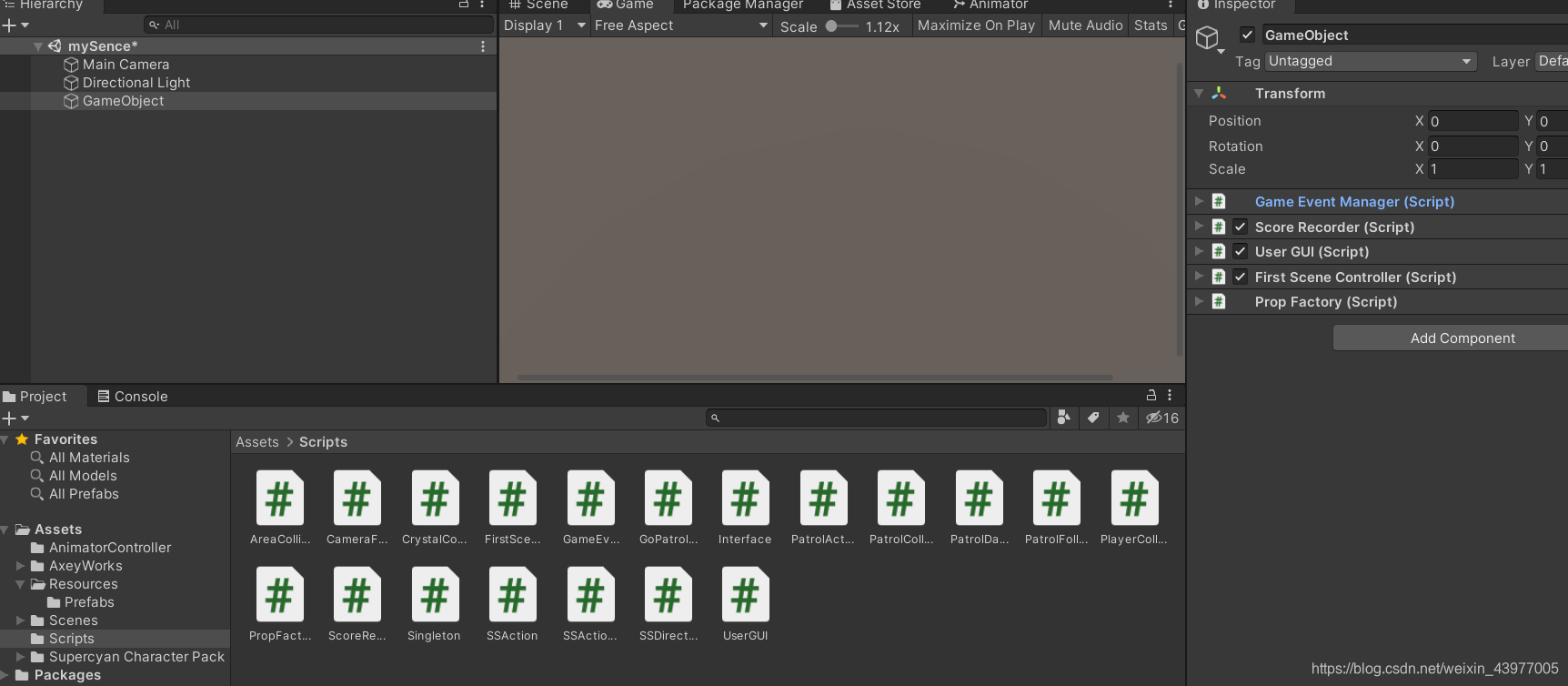Image resolution: width=1568 pixels, height=686 pixels.
Task: Select Main Camera in Hierarchy
Action: 126,65
